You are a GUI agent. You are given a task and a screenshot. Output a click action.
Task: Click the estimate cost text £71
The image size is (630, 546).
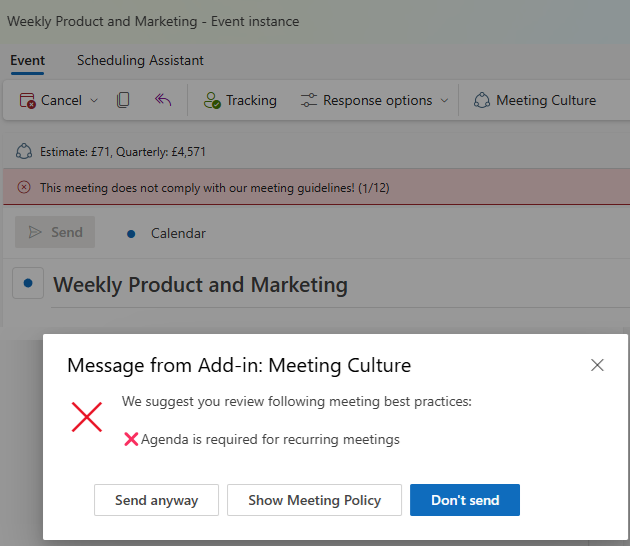(101, 152)
